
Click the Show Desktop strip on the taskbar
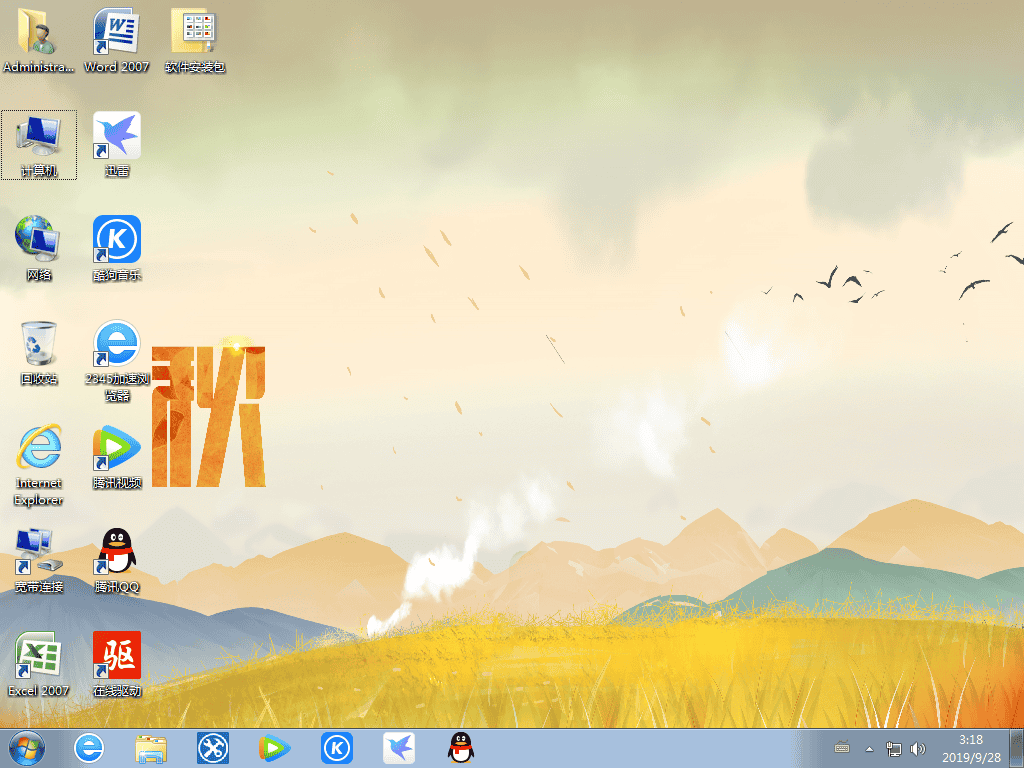[1018, 748]
